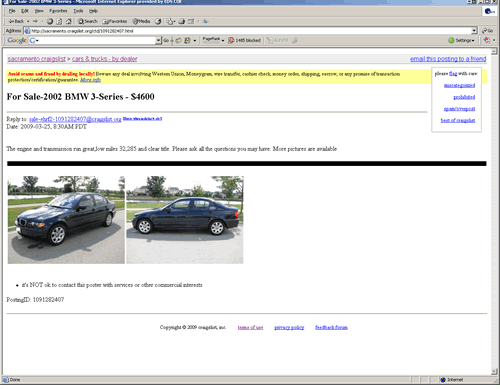Flag posting as spam/overpost

point(459,109)
